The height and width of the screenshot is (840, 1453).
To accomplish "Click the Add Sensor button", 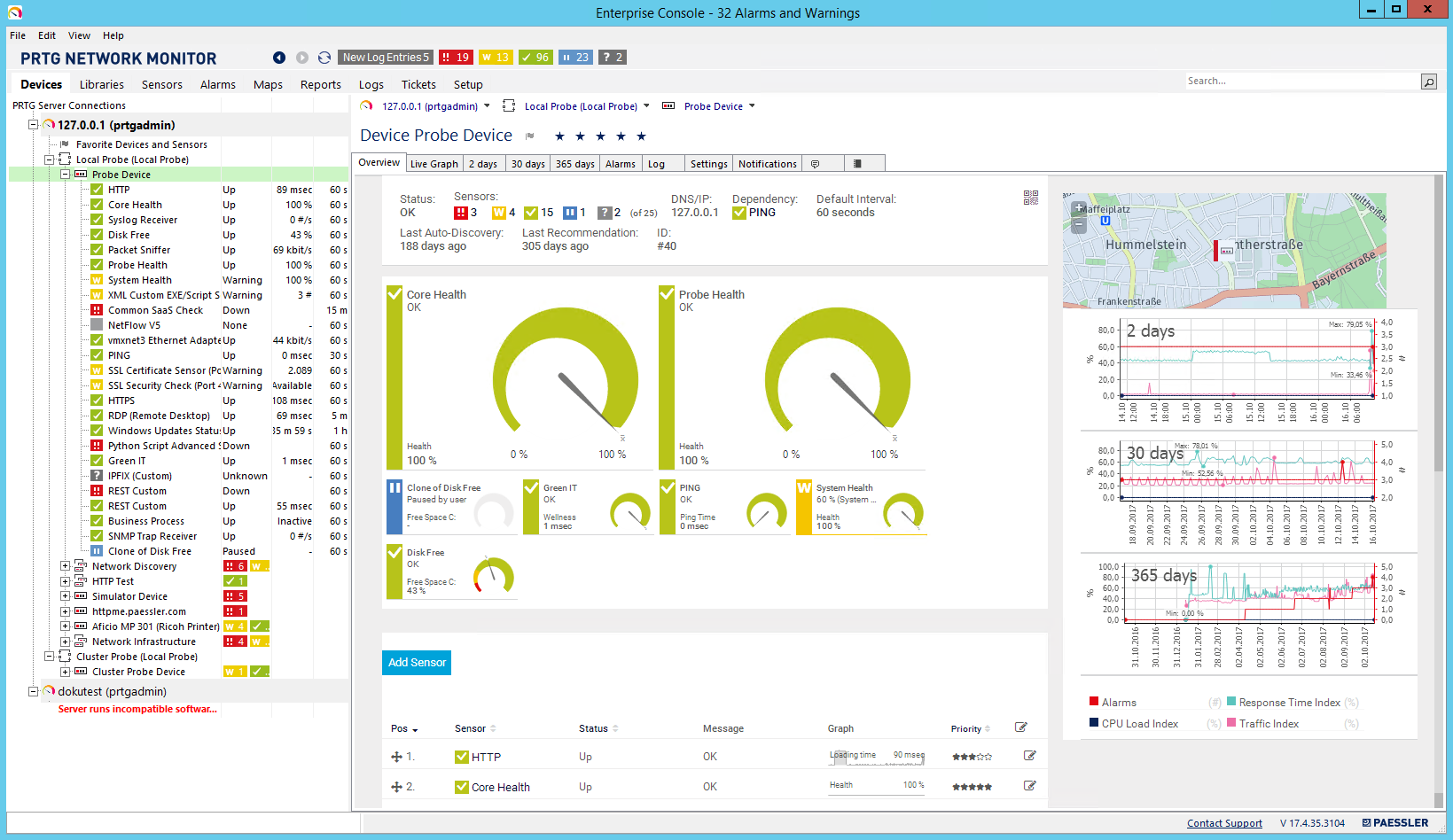I will tap(417, 663).
